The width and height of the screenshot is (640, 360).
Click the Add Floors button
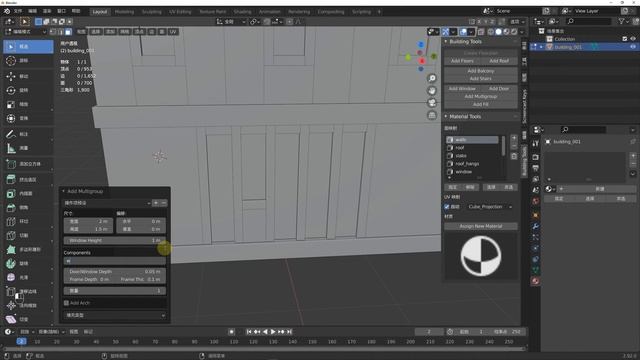click(x=462, y=61)
